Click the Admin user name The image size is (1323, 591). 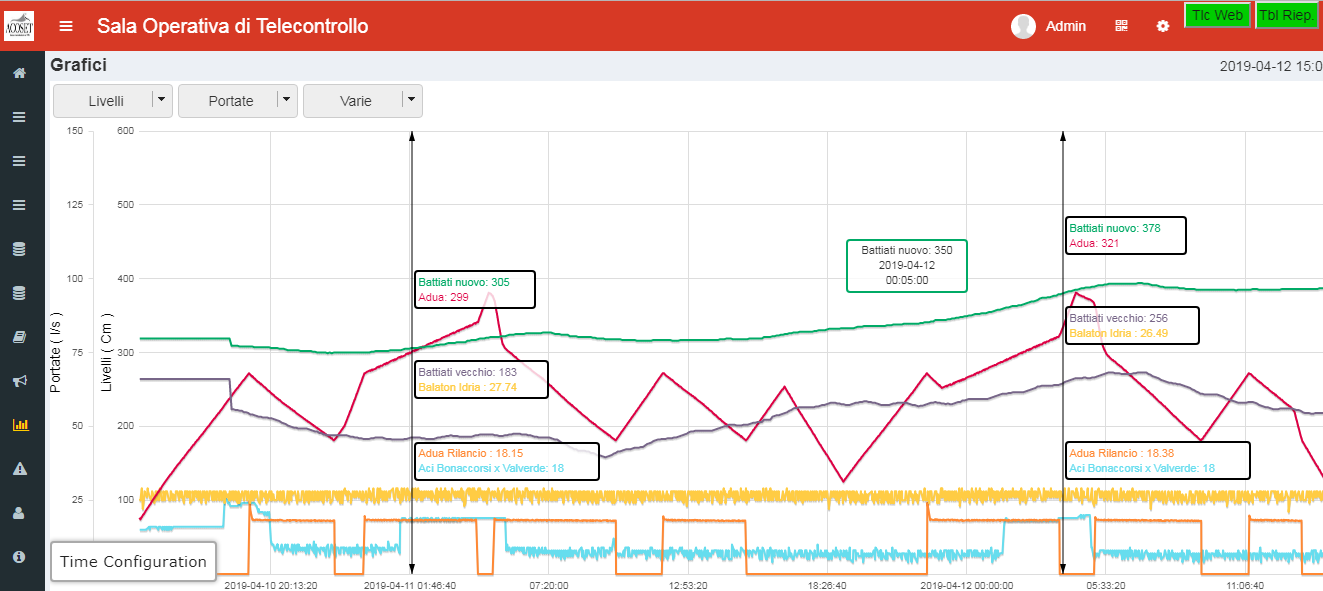[x=1066, y=26]
